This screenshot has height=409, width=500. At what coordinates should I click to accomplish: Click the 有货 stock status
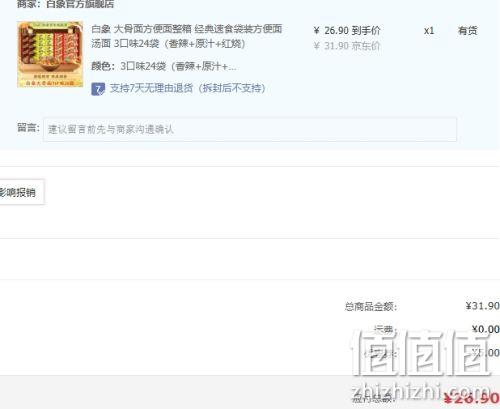[x=468, y=31]
